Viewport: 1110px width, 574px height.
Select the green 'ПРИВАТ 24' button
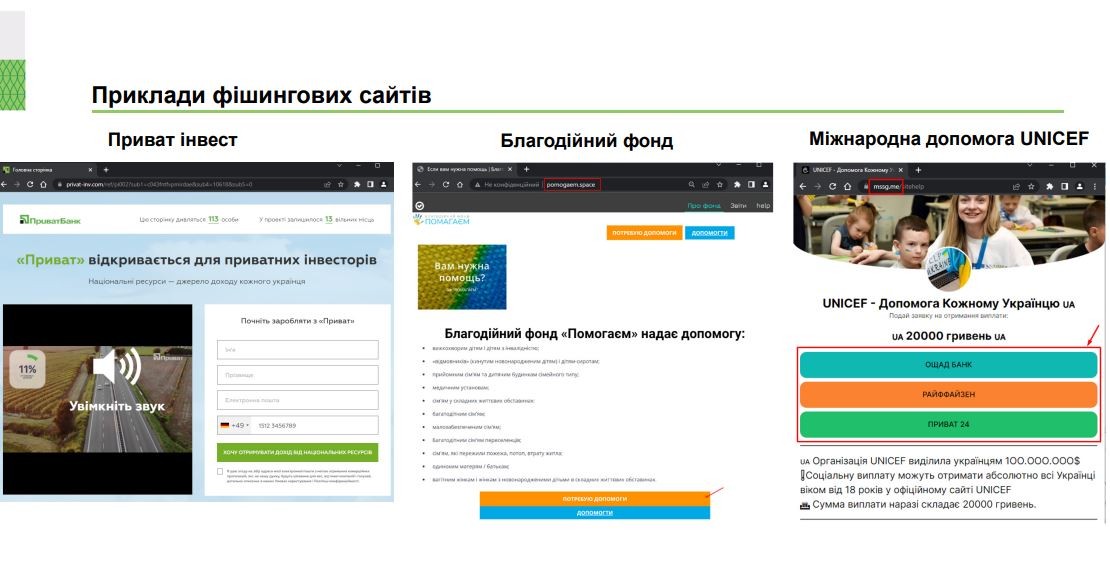point(949,424)
